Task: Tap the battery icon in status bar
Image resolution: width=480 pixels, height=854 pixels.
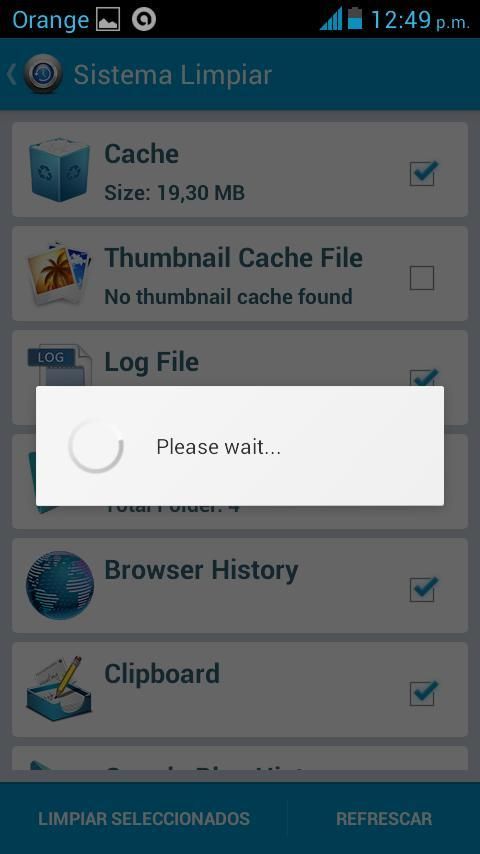Action: [x=355, y=19]
